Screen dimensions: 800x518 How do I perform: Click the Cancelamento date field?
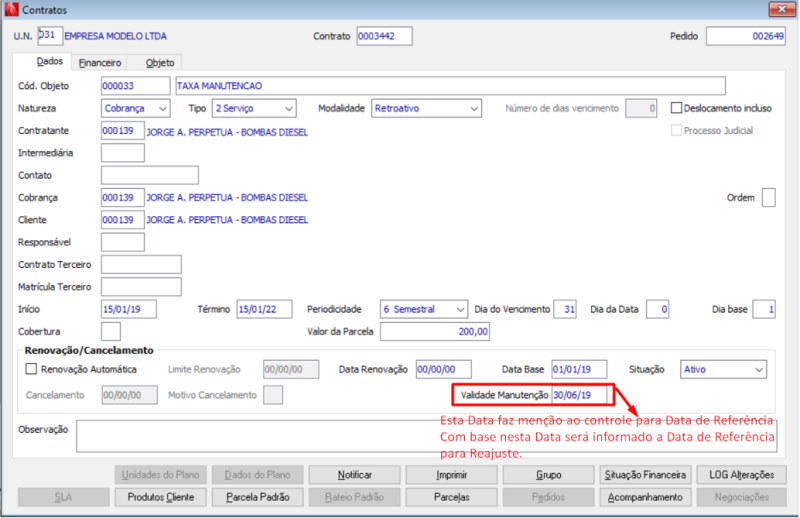point(130,395)
